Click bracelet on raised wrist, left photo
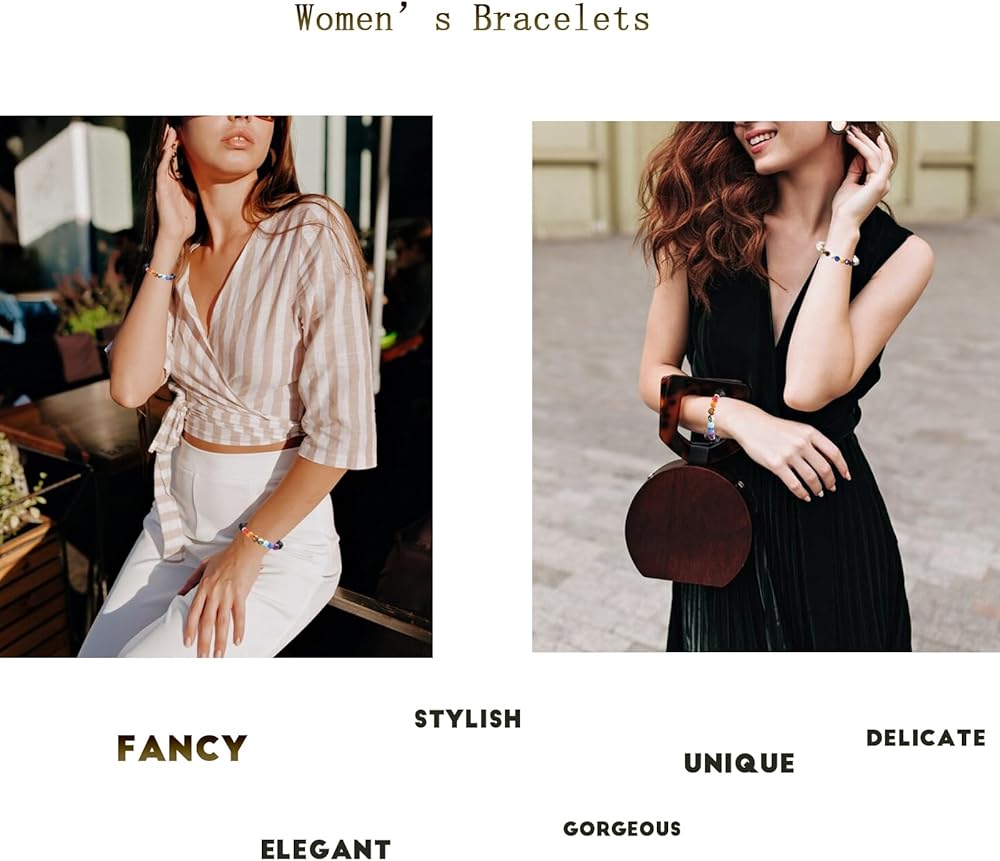Screen dimensions: 1000x861 159,273
